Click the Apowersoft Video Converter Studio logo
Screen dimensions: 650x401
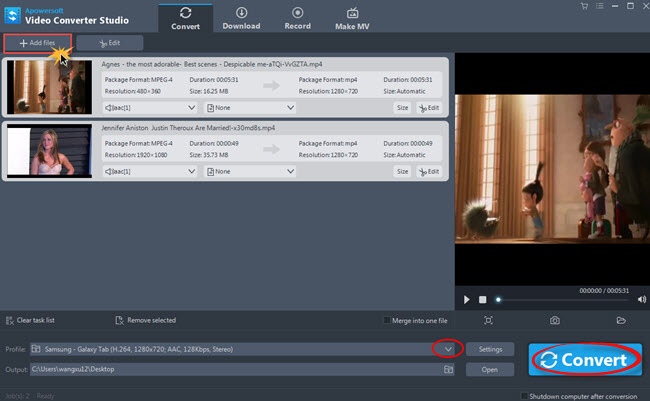coord(66,16)
